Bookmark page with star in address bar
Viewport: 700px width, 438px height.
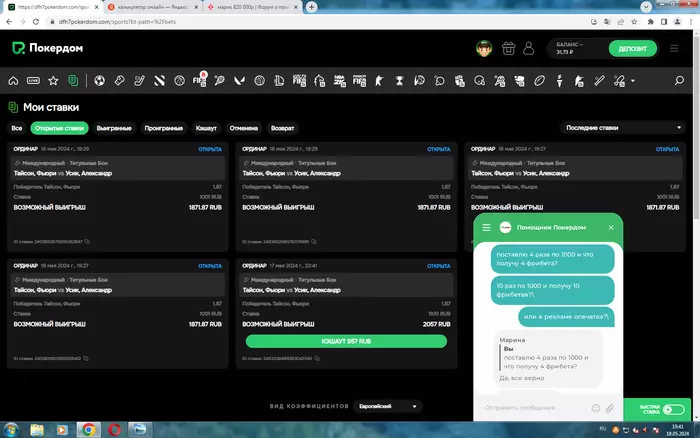pyautogui.click(x=634, y=21)
